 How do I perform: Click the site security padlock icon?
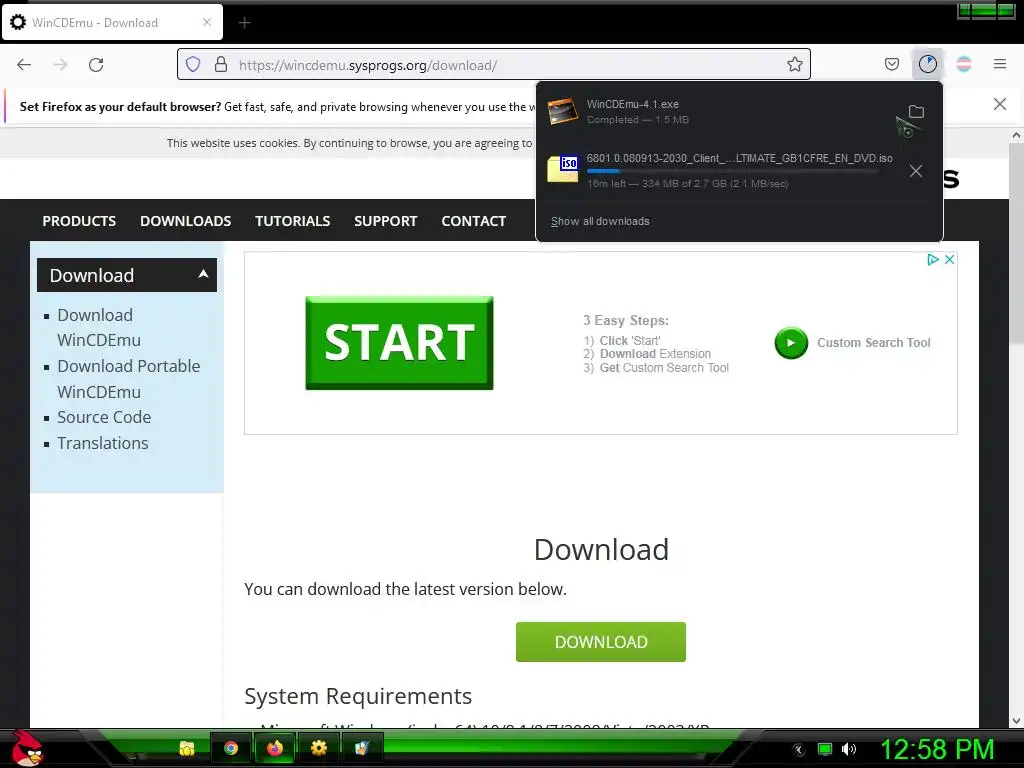(x=221, y=65)
